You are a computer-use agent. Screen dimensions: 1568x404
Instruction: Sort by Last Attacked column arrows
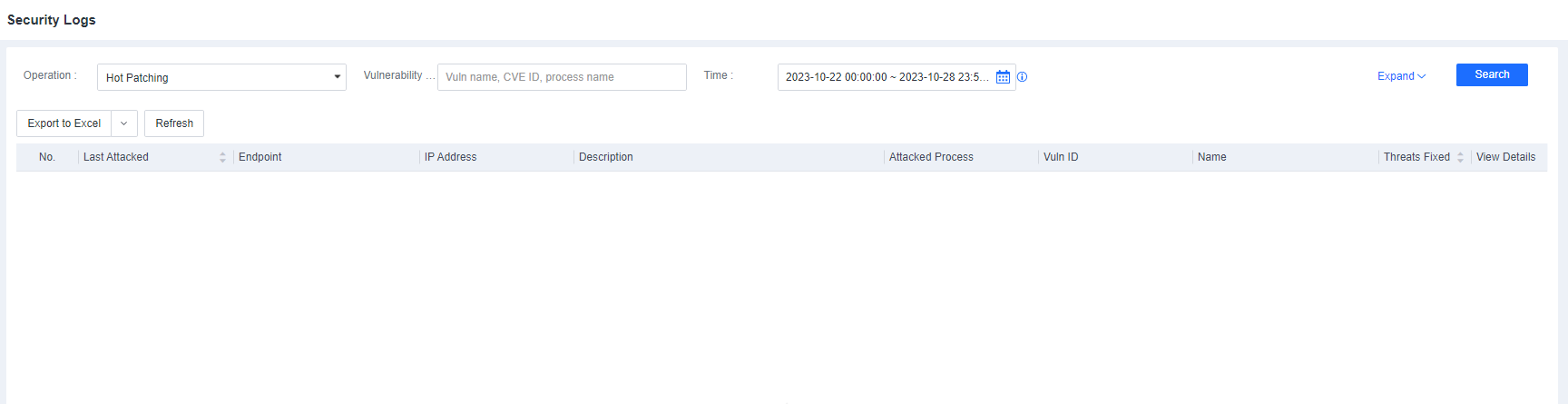point(222,157)
